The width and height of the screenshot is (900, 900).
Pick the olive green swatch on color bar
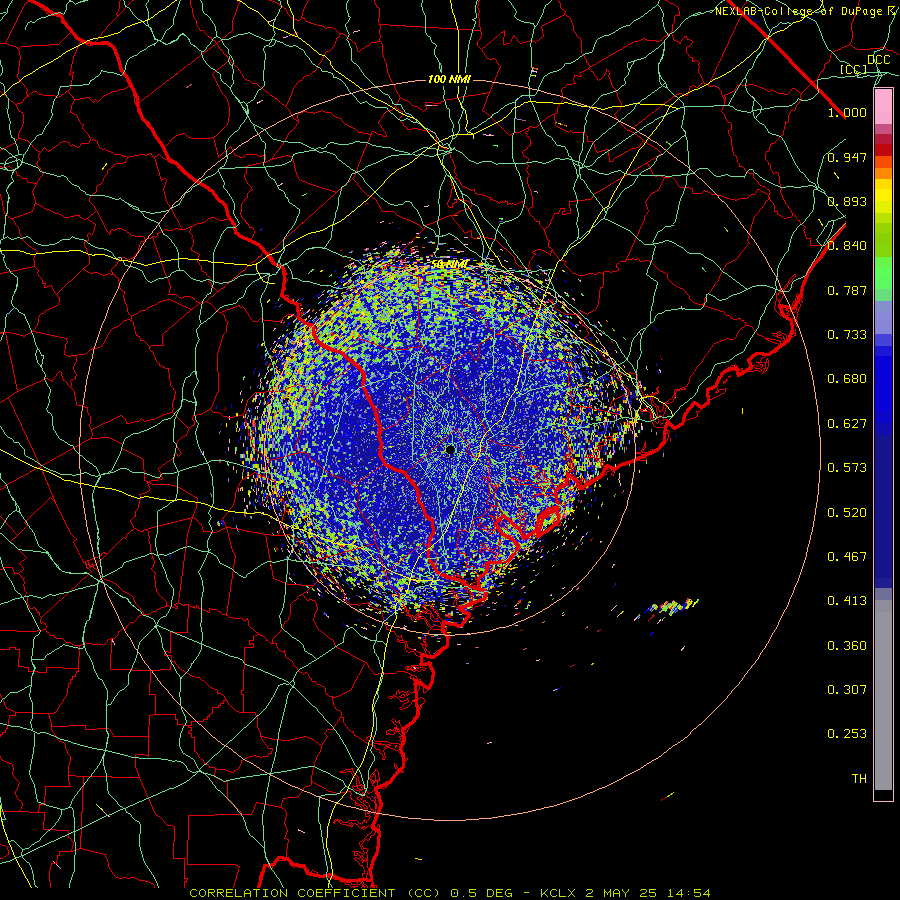click(883, 239)
